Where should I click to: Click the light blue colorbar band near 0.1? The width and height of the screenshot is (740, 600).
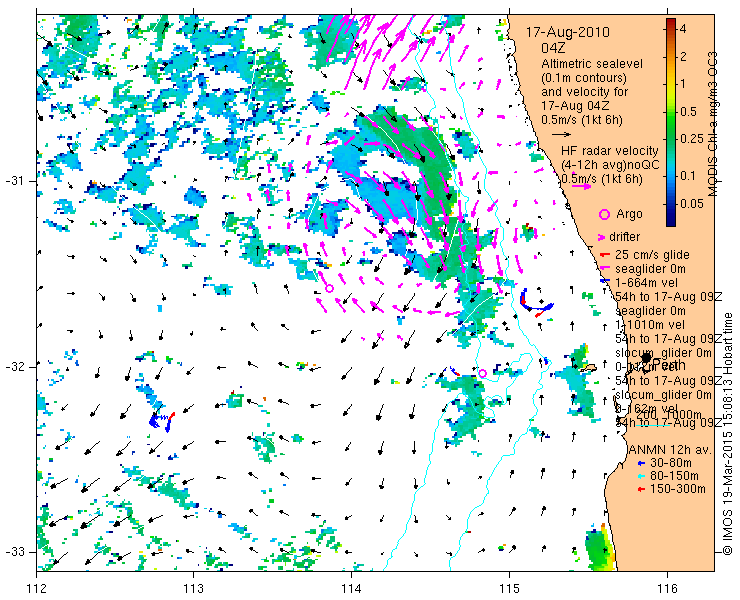click(671, 176)
